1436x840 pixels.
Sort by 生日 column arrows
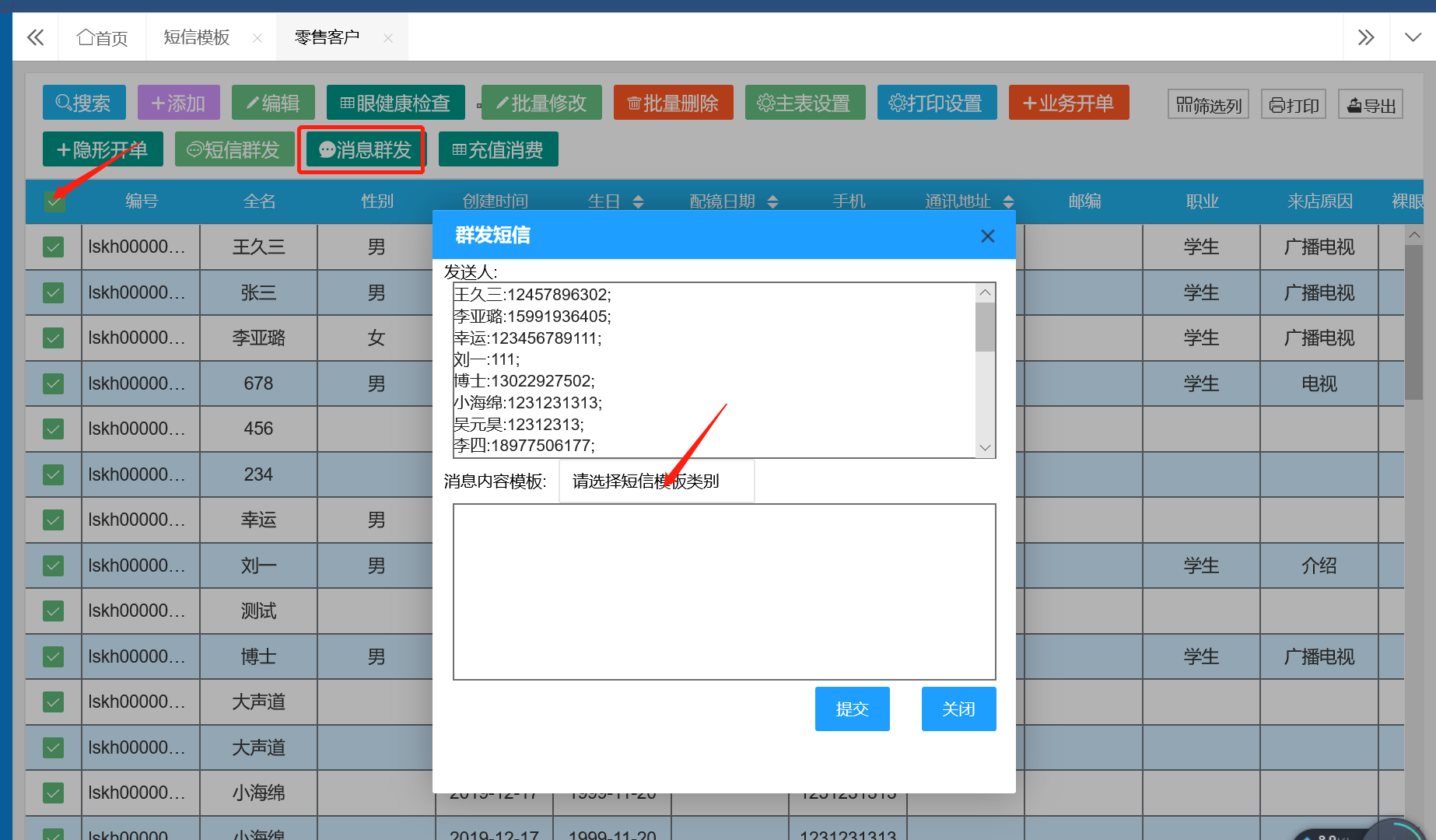coord(639,201)
